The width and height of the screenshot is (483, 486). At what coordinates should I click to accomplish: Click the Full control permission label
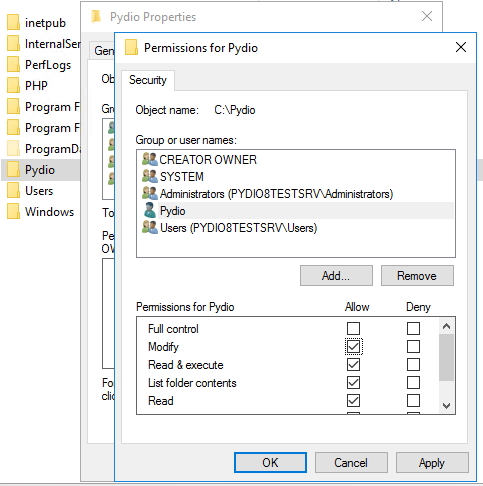173,329
